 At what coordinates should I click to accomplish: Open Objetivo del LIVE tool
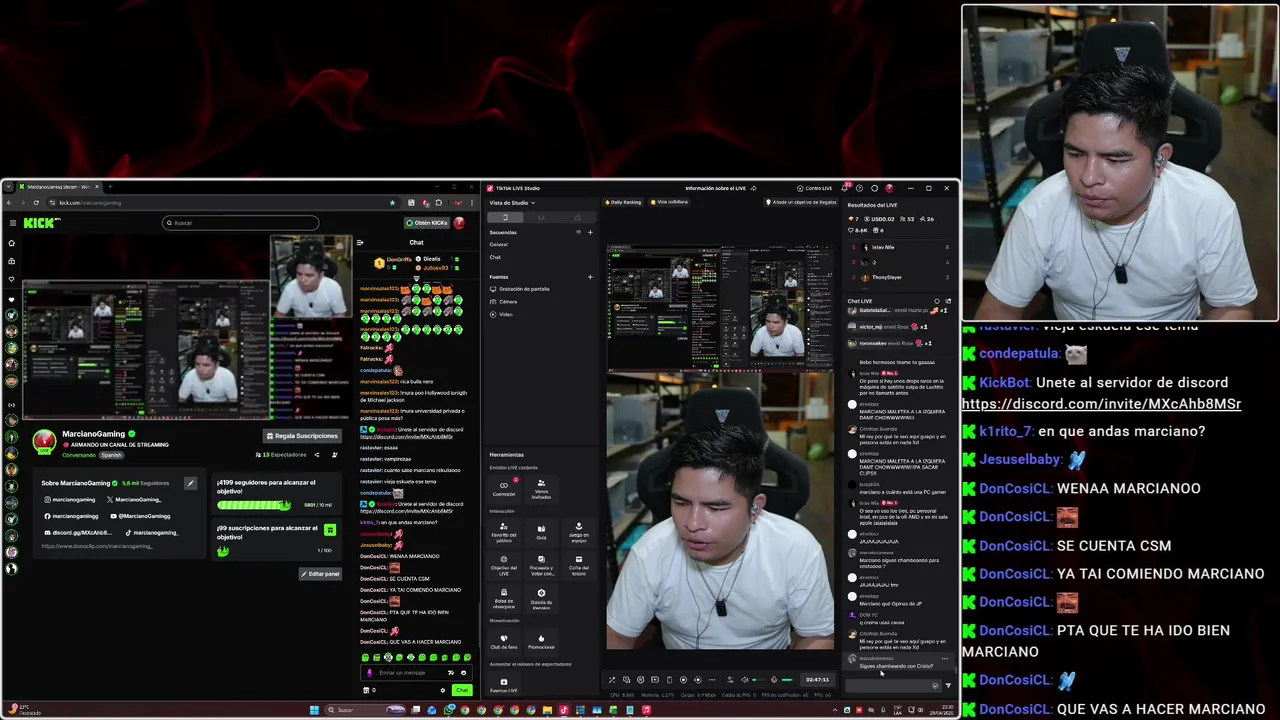[504, 564]
